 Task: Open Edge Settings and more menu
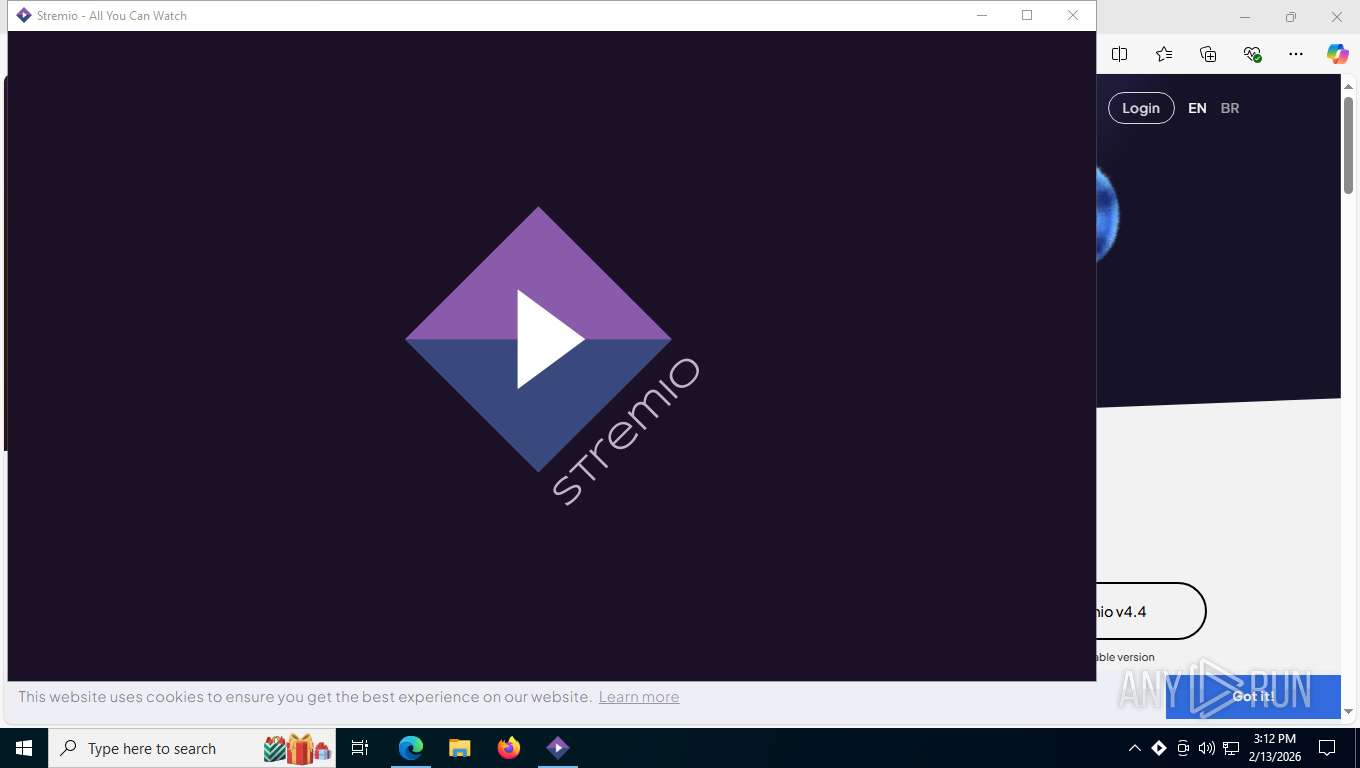click(1296, 54)
